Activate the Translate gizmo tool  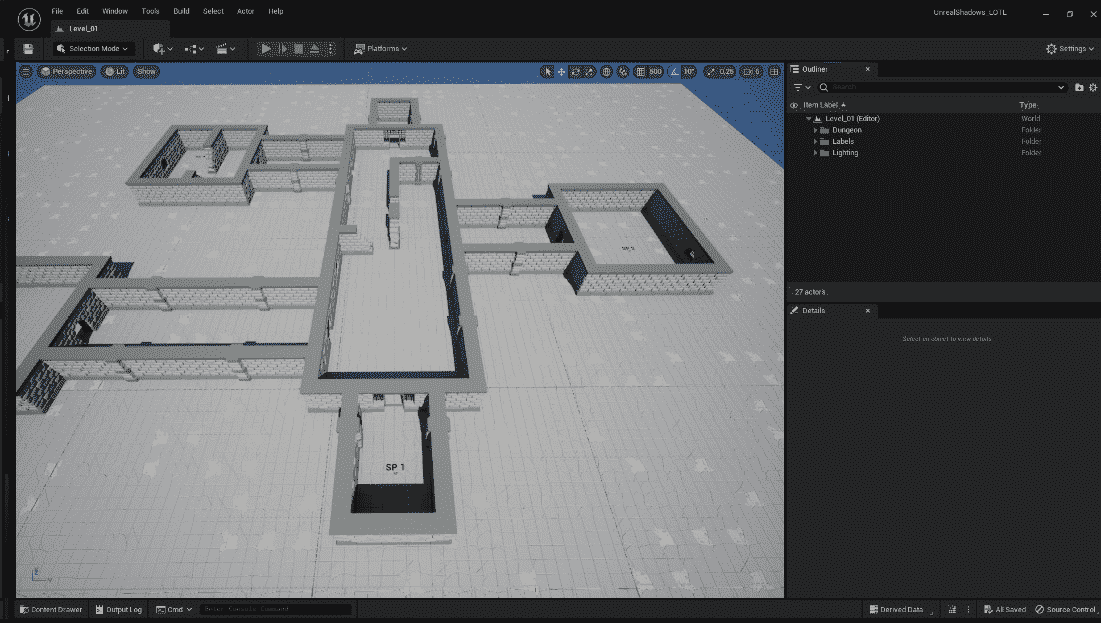click(x=561, y=72)
